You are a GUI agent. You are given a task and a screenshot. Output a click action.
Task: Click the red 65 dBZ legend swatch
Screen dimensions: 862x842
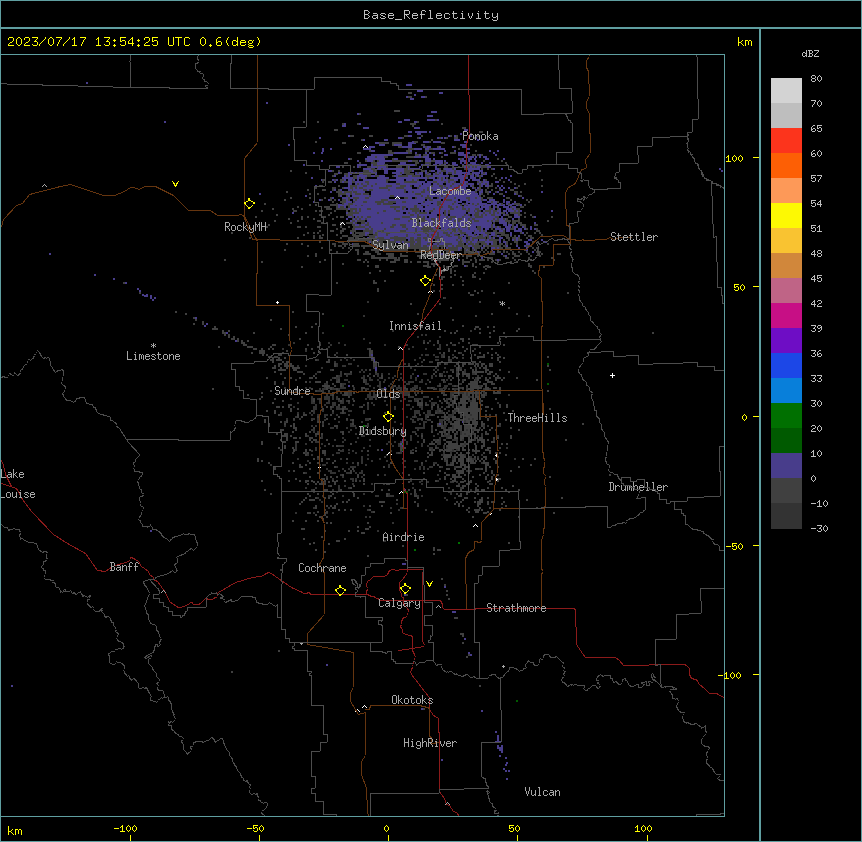point(786,140)
